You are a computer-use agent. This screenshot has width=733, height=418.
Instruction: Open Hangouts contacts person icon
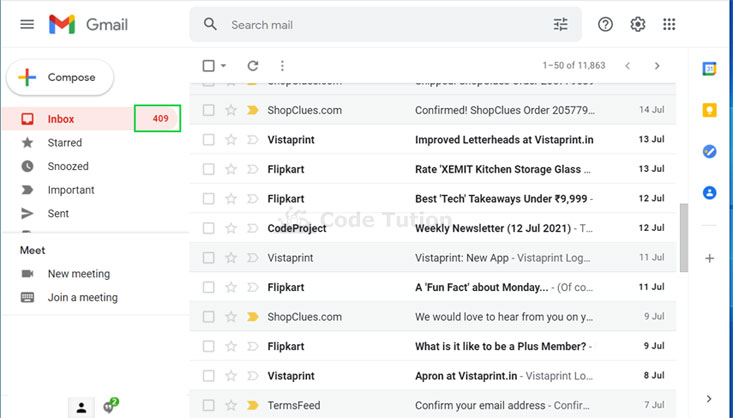click(81, 407)
